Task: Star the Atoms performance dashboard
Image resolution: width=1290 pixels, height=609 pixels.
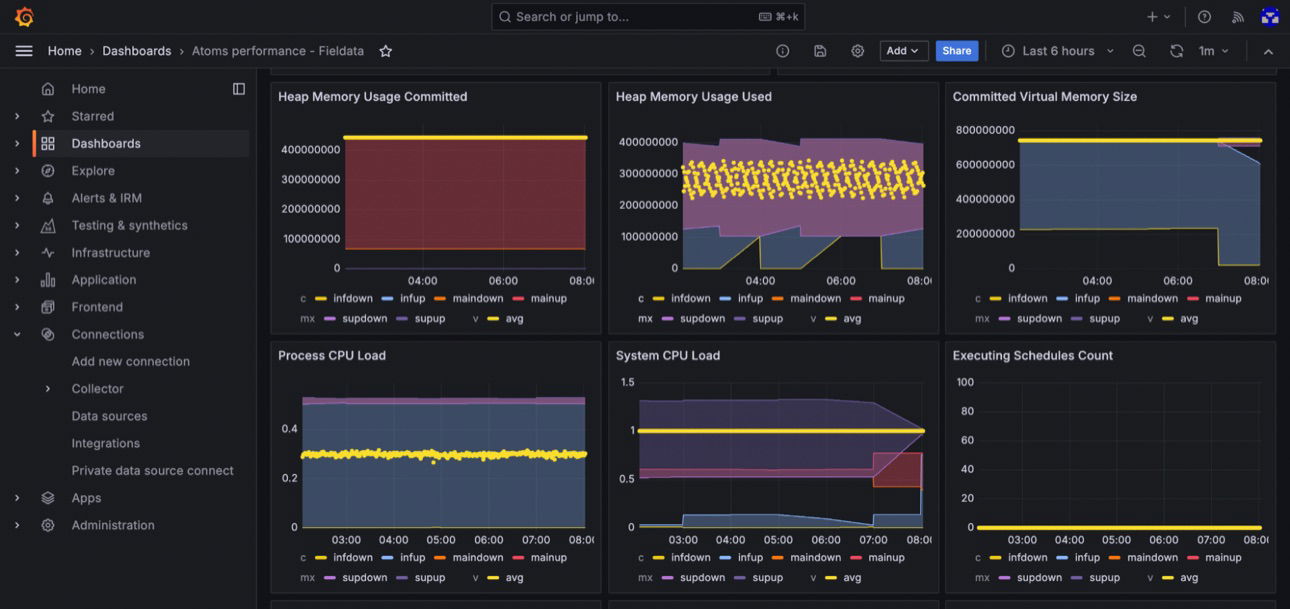Action: click(x=385, y=51)
